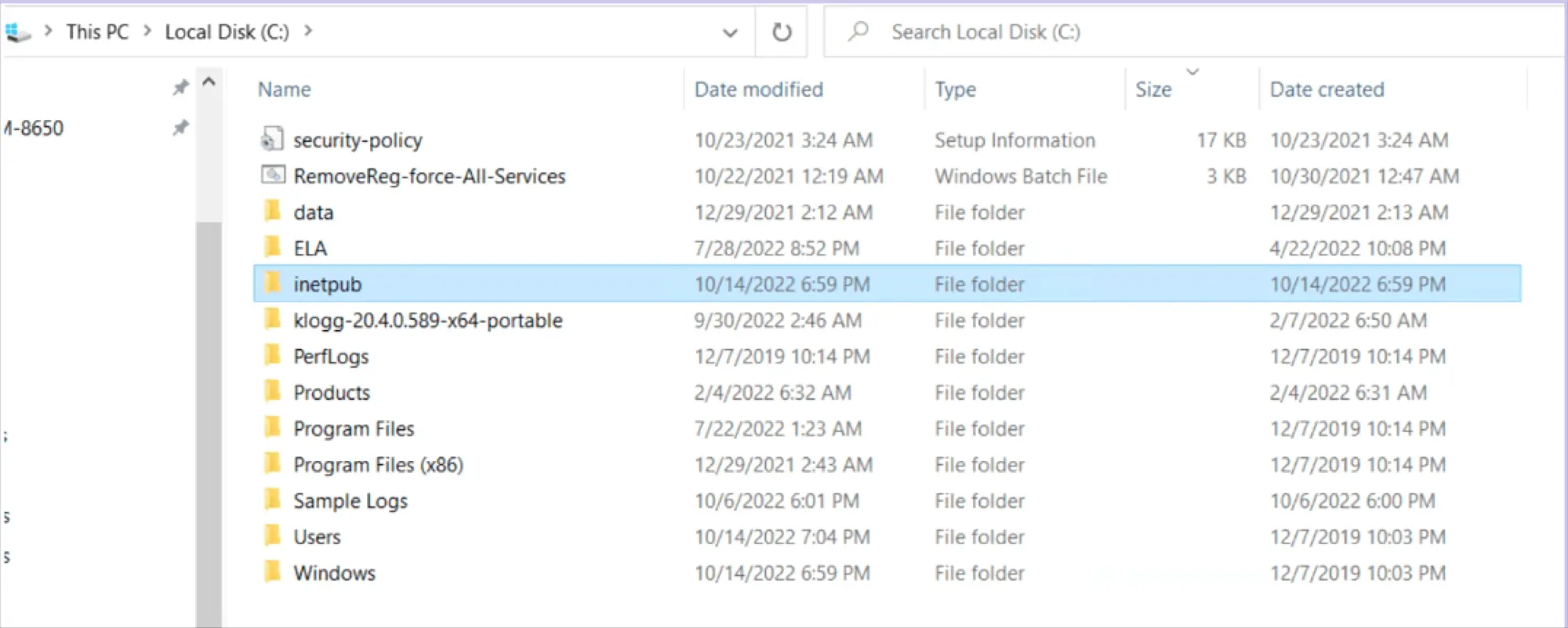
Task: Click the Local Disk (C:) breadcrumb
Action: point(227,32)
